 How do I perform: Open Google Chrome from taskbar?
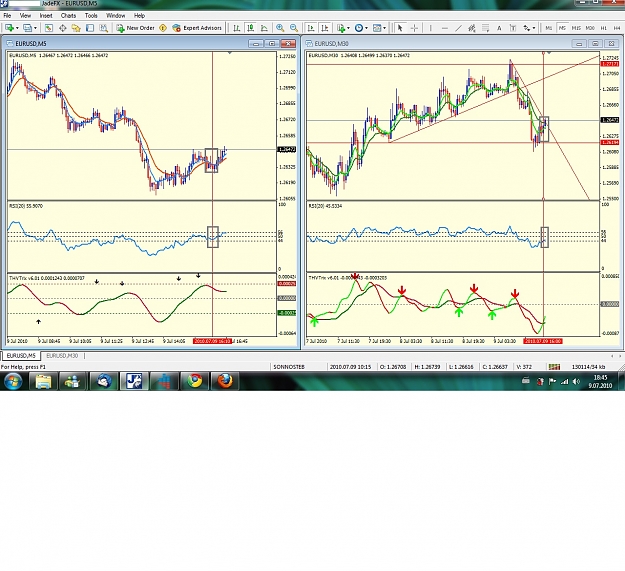click(x=195, y=381)
